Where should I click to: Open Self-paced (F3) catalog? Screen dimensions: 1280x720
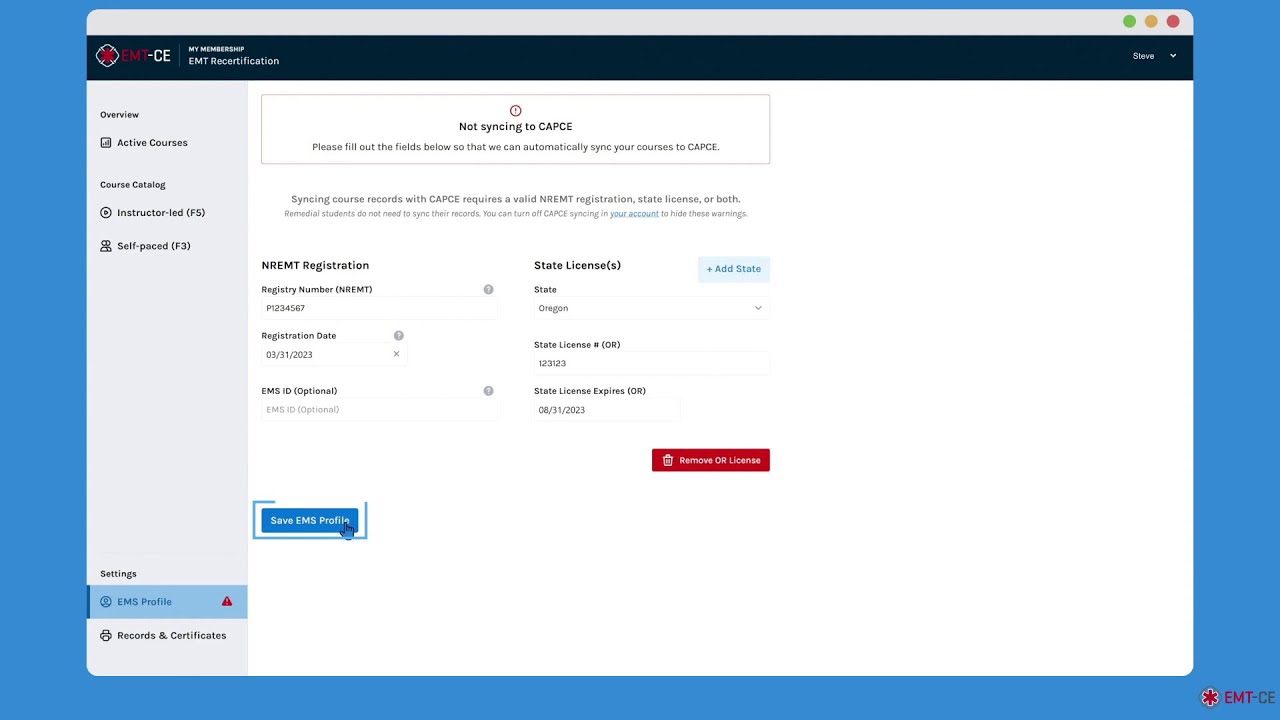pos(153,246)
